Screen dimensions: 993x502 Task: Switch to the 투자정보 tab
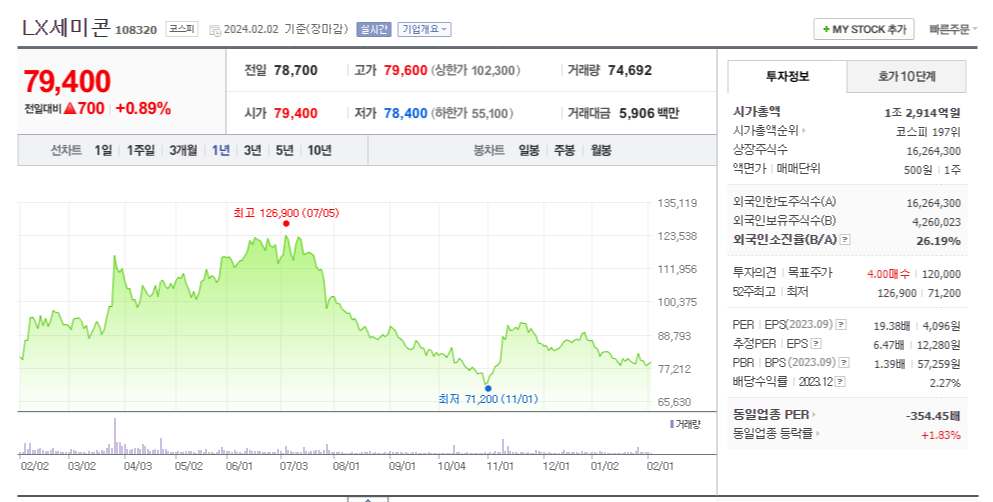pos(787,77)
